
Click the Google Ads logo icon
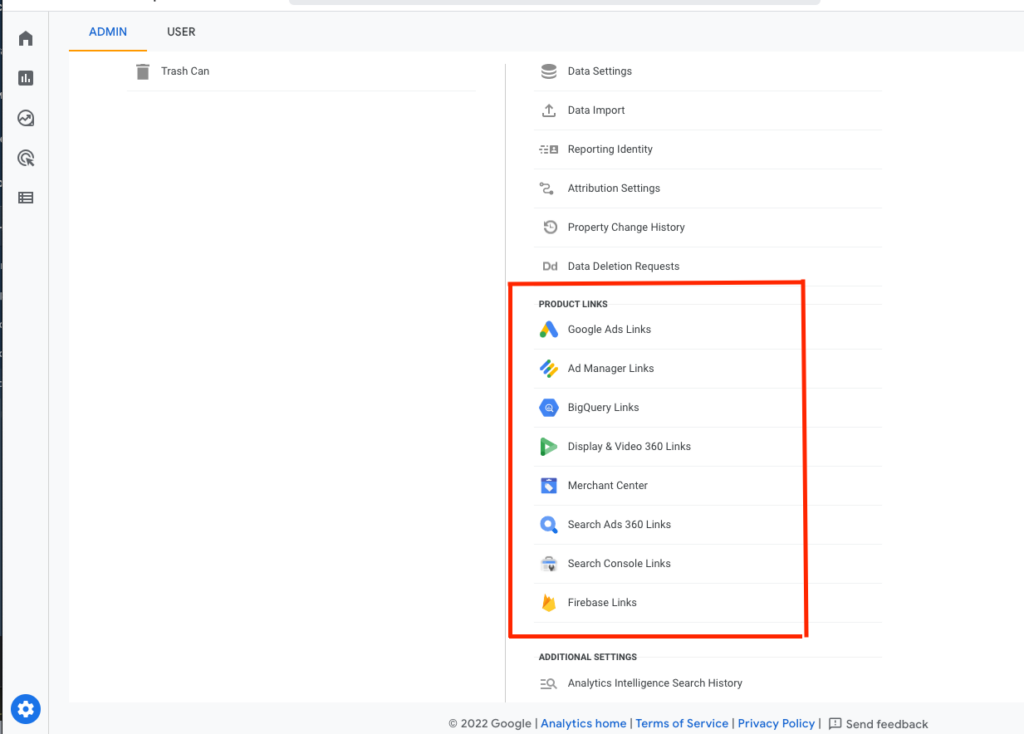click(x=549, y=330)
